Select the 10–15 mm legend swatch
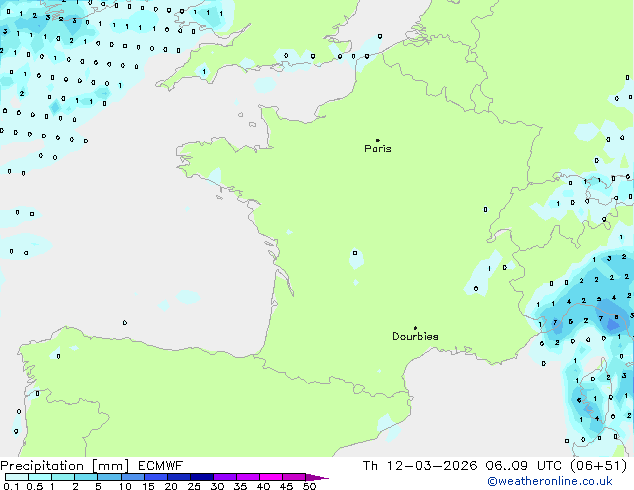Screen dimensions: 634x490 pyautogui.click(x=132, y=477)
